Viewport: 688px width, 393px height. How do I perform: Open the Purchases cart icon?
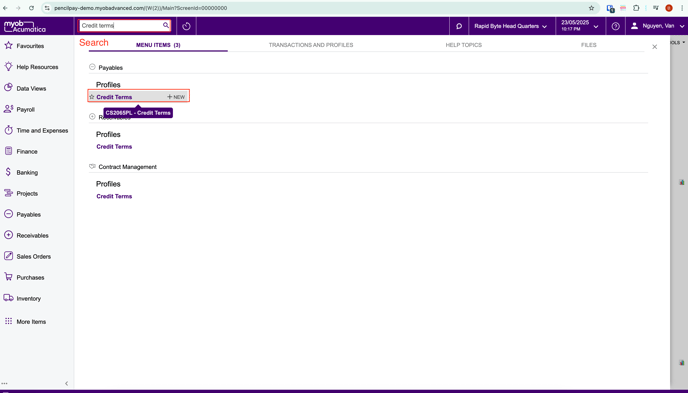coord(8,277)
